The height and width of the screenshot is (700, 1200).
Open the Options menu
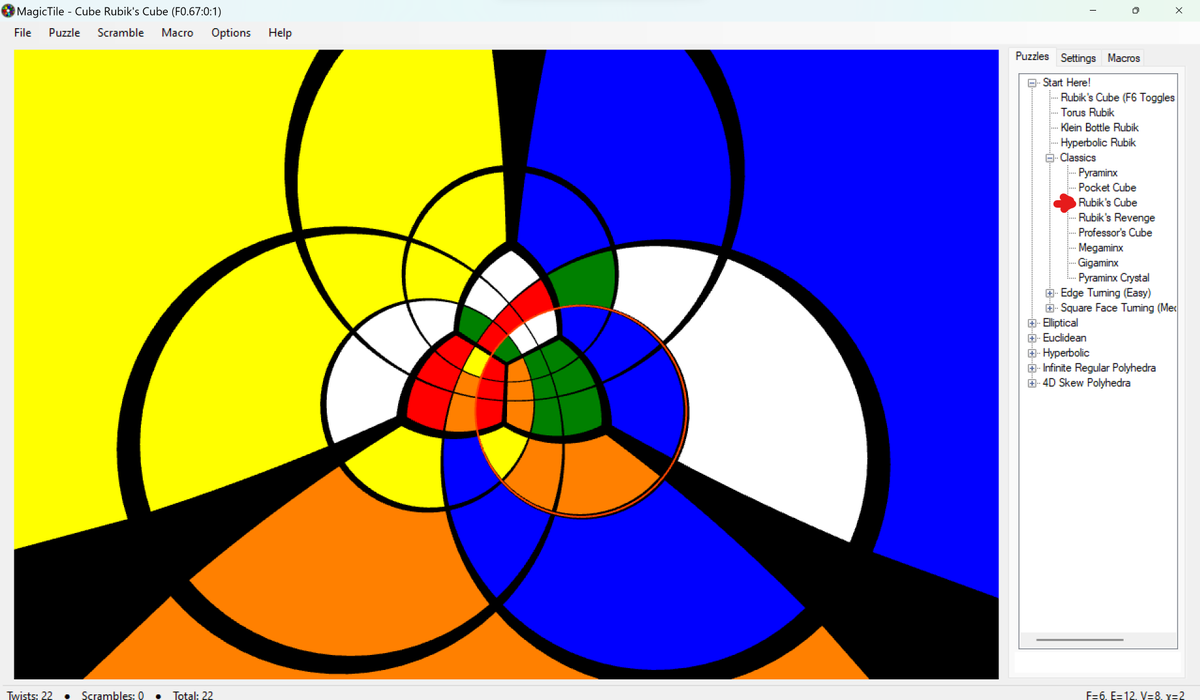click(231, 33)
